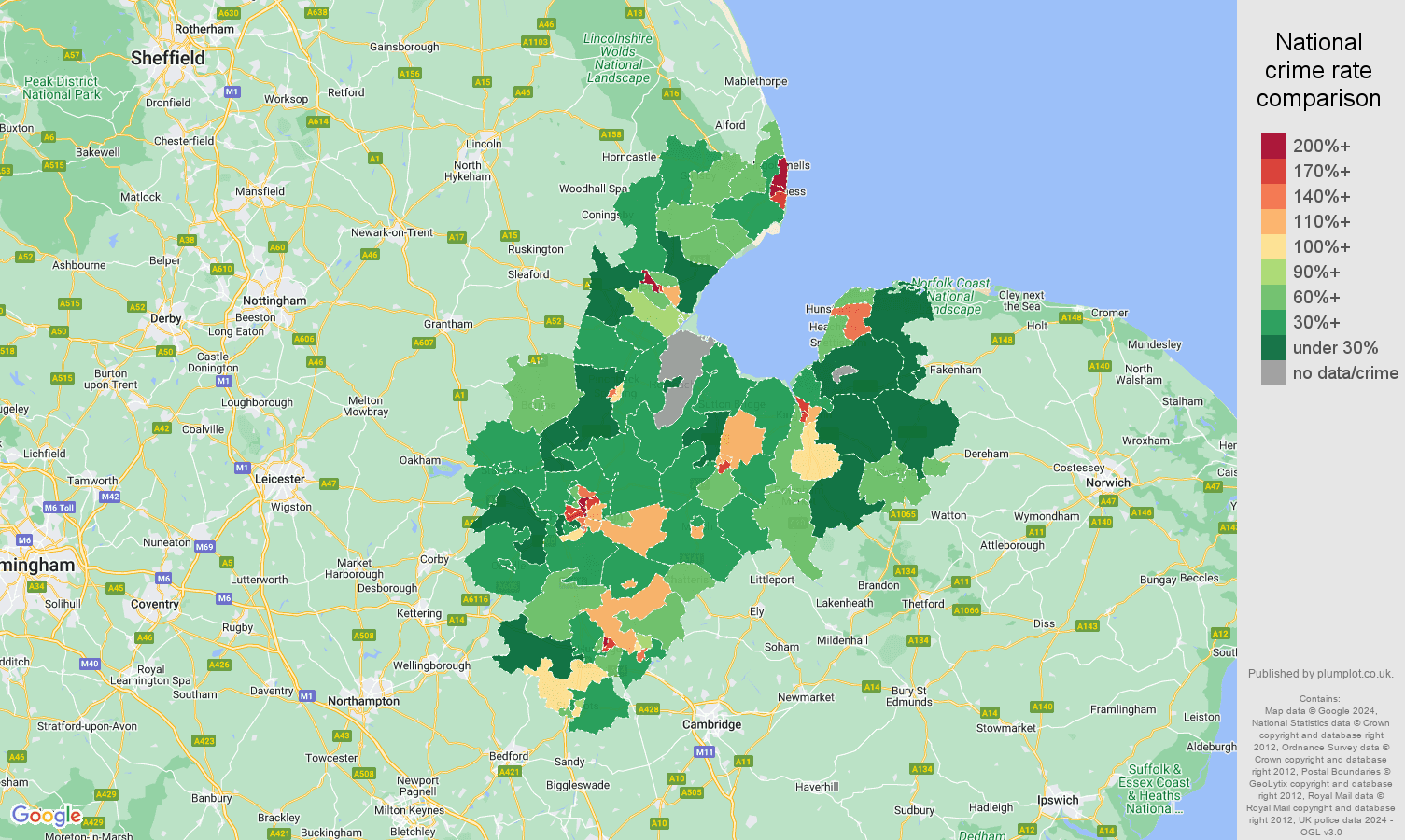Click the Melton Mowbray label
This screenshot has height=840, width=1405.
366,406
